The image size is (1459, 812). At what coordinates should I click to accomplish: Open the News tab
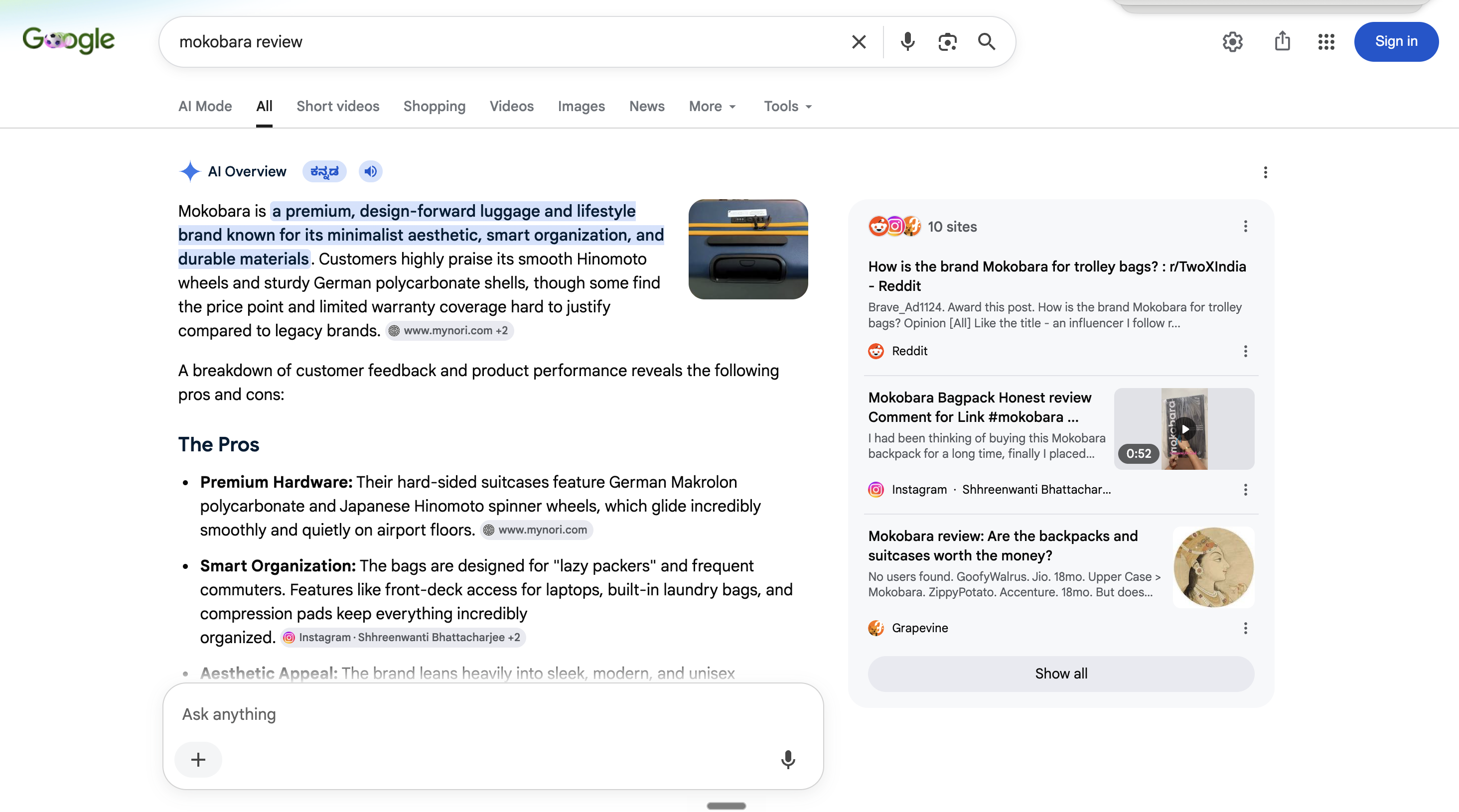click(x=647, y=107)
